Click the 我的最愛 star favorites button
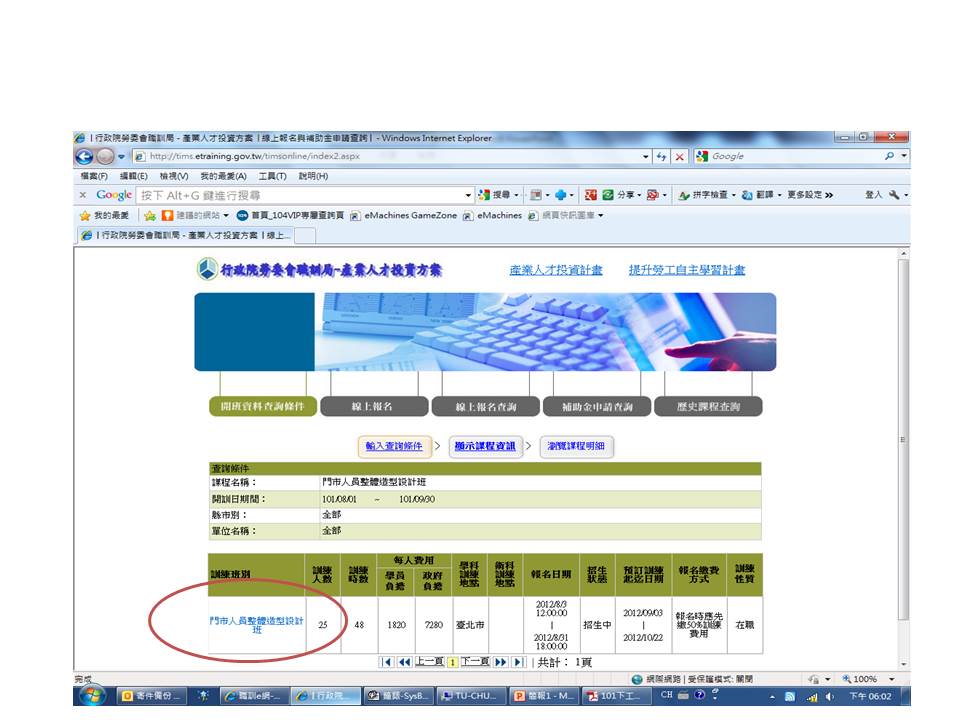This screenshot has width=960, height=720. click(103, 216)
